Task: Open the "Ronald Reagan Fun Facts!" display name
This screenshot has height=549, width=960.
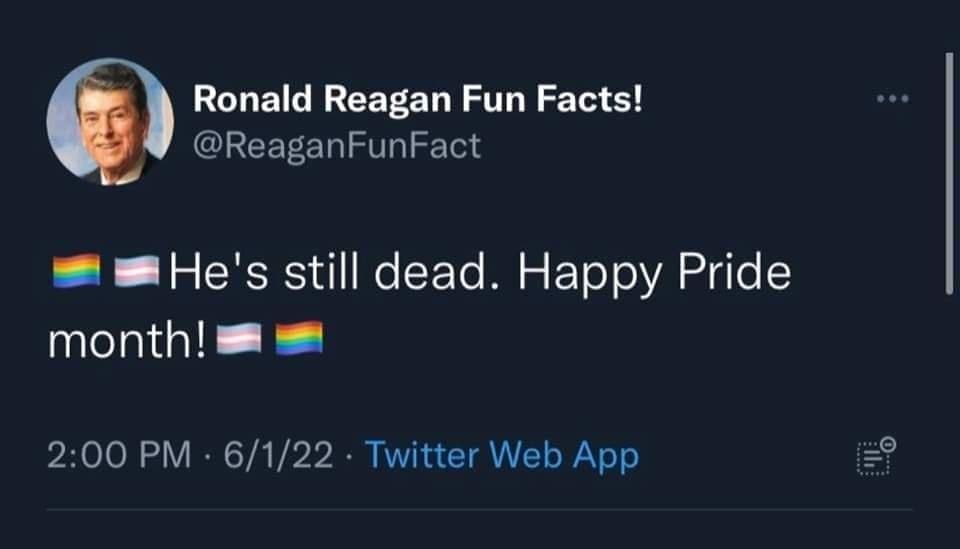Action: point(418,99)
